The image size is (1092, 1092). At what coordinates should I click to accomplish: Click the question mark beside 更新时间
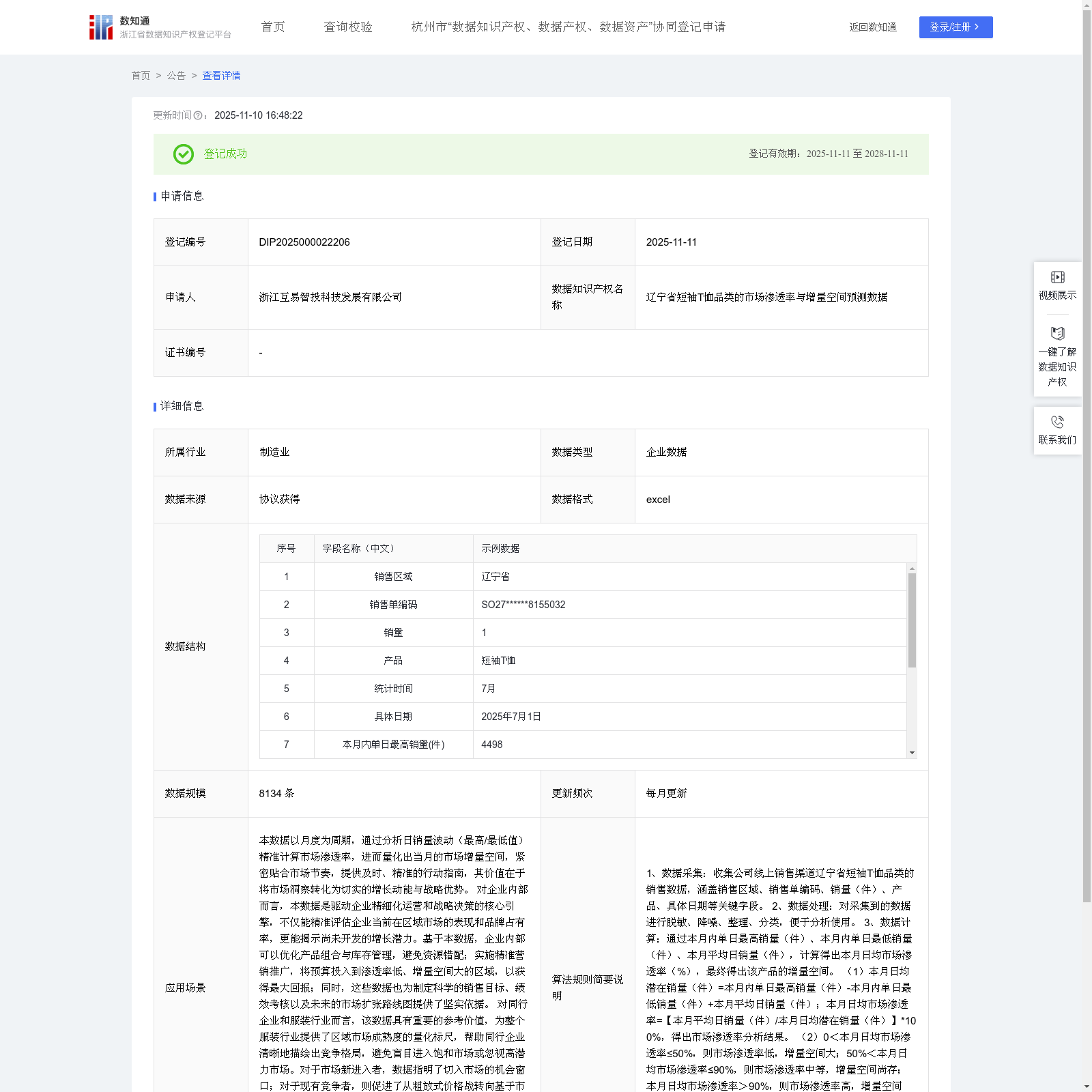click(x=198, y=116)
